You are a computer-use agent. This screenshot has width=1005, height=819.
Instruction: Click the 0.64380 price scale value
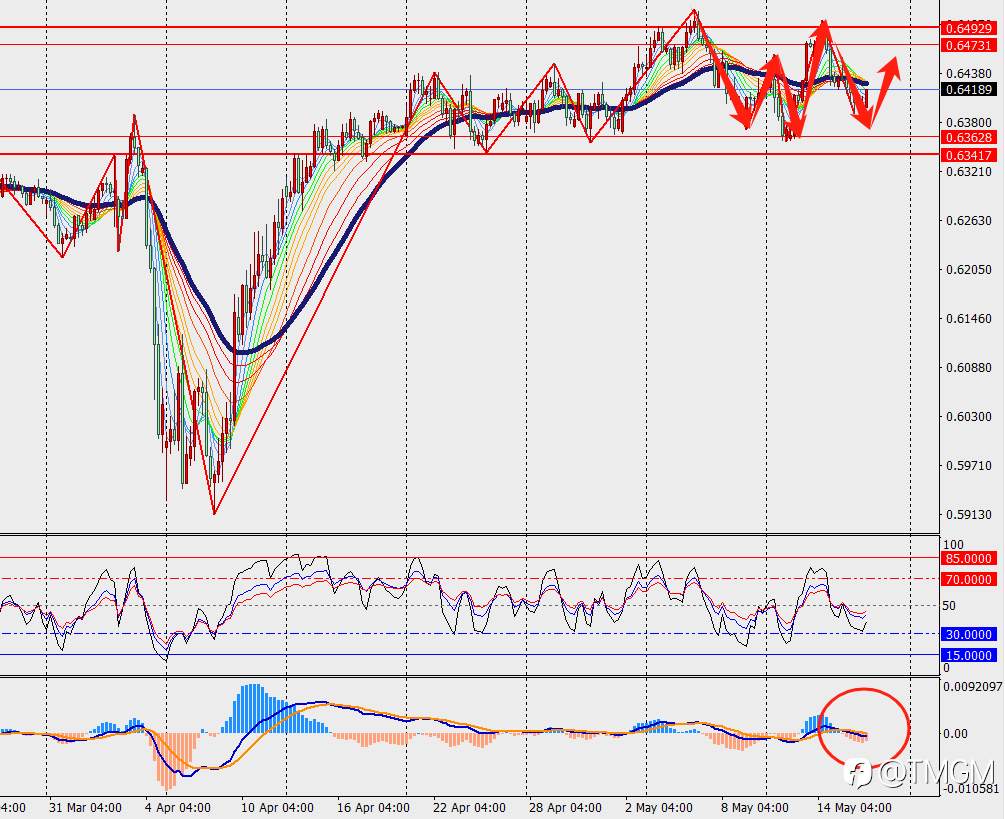point(968,74)
